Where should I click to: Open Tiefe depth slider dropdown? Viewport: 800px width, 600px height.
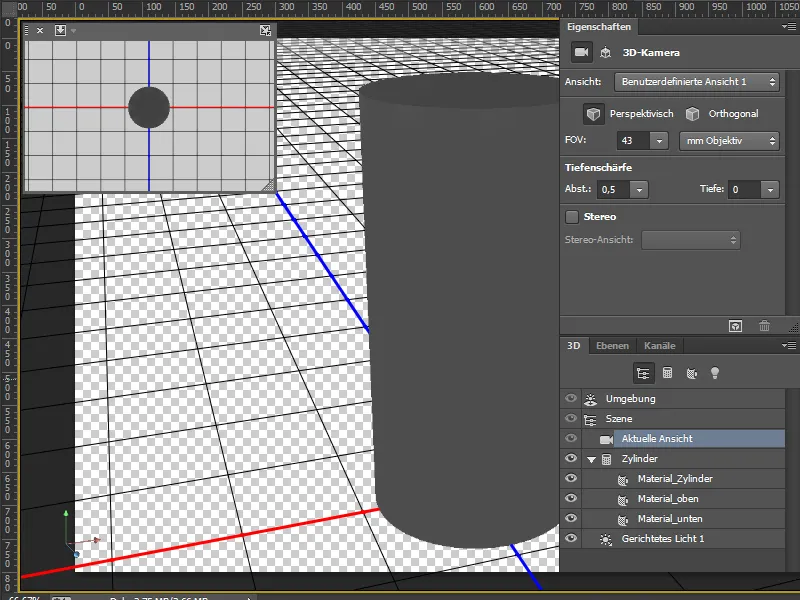770,190
